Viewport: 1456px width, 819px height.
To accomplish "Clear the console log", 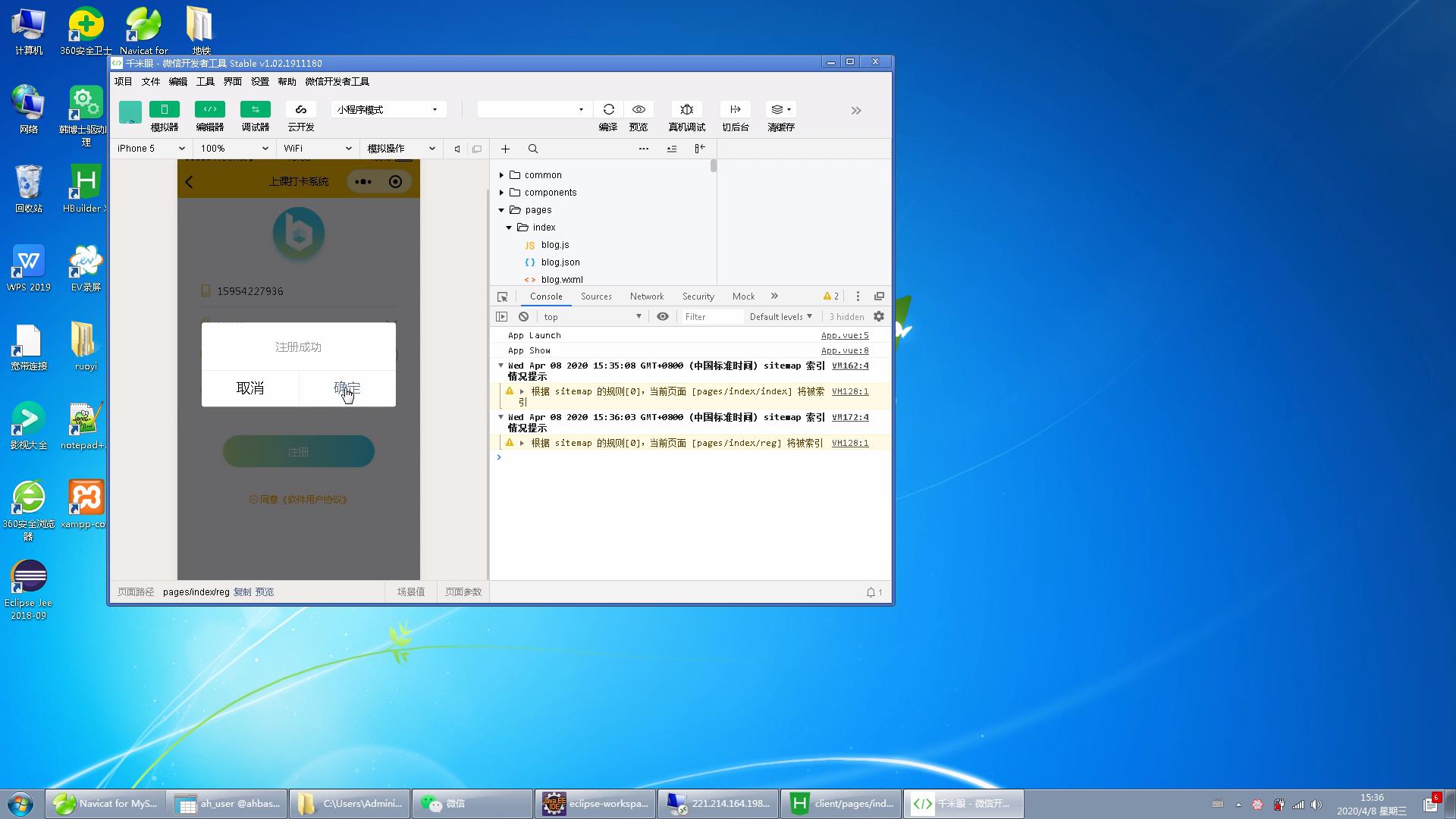I will 523,317.
